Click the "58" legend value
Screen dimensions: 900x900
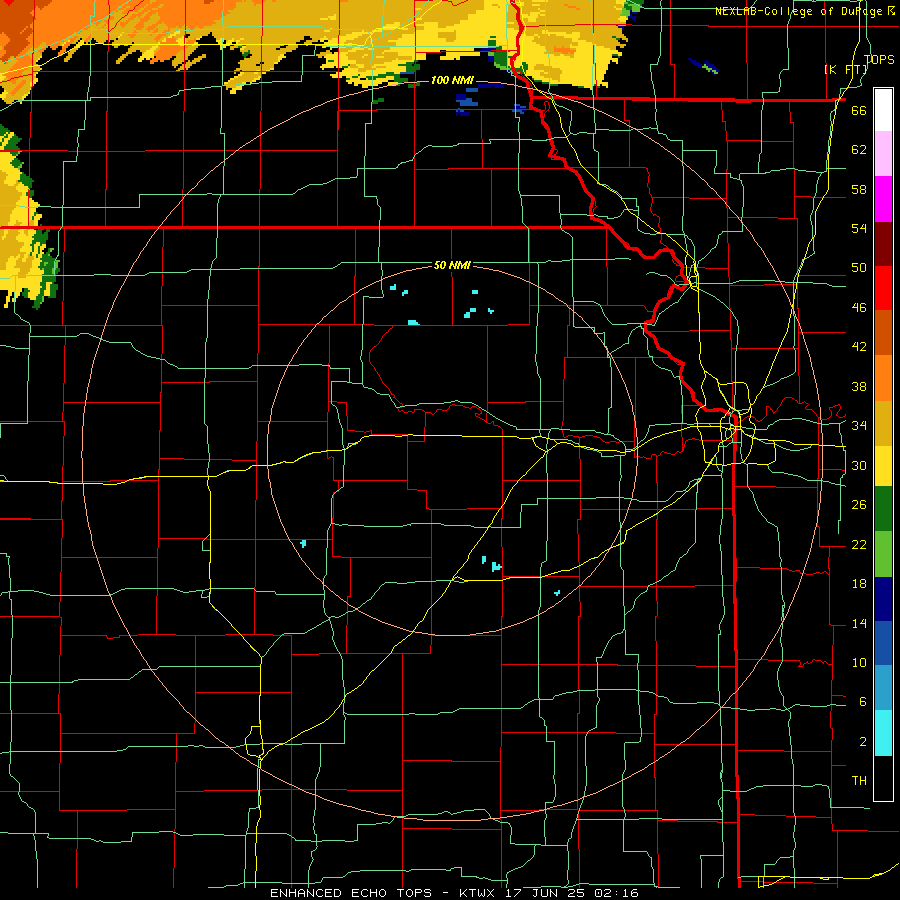tap(859, 189)
